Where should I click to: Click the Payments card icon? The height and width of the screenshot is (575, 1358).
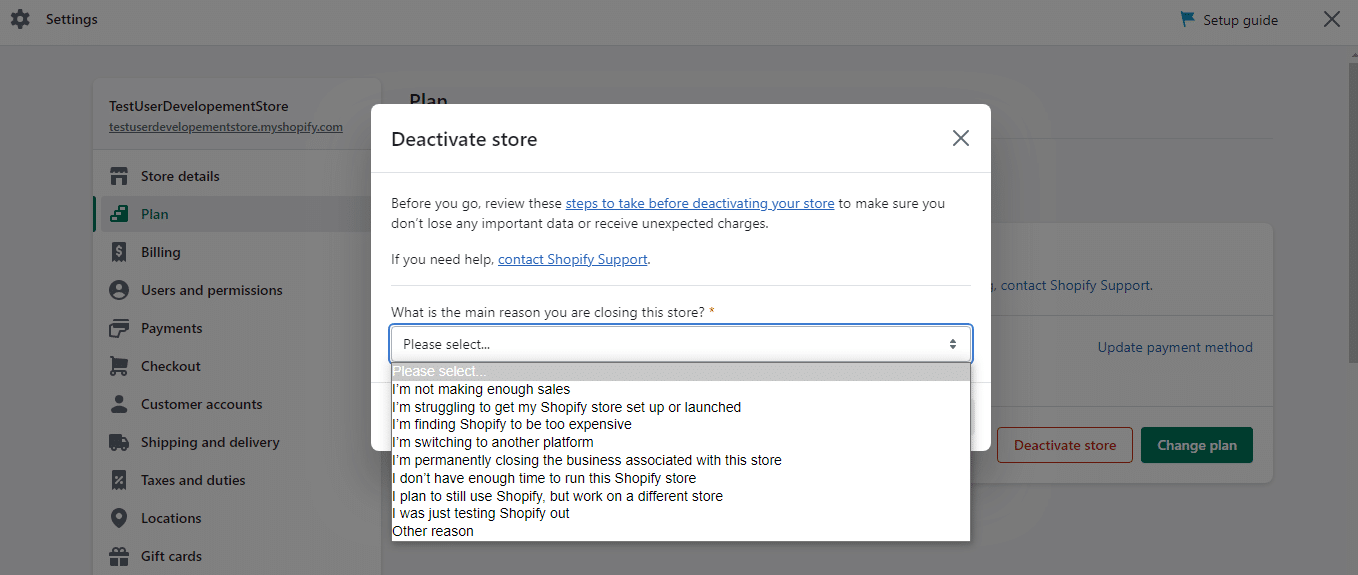[x=119, y=328]
